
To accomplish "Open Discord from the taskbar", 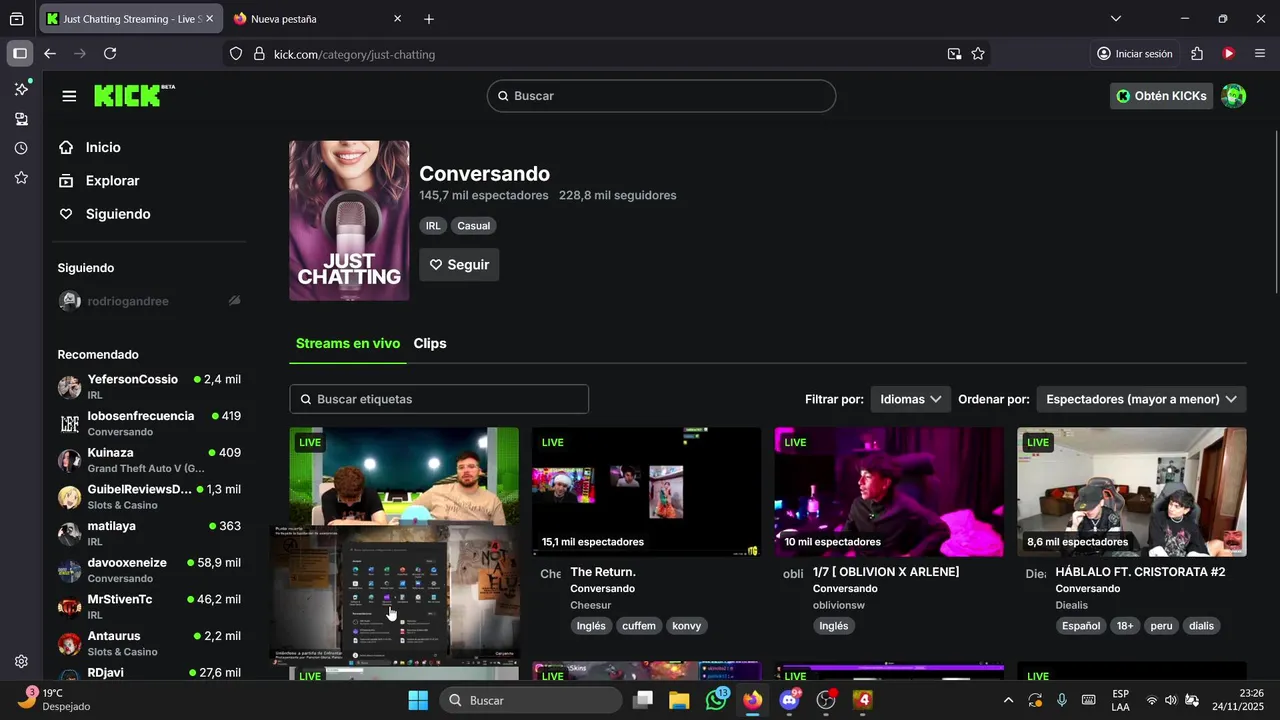I will (x=790, y=700).
